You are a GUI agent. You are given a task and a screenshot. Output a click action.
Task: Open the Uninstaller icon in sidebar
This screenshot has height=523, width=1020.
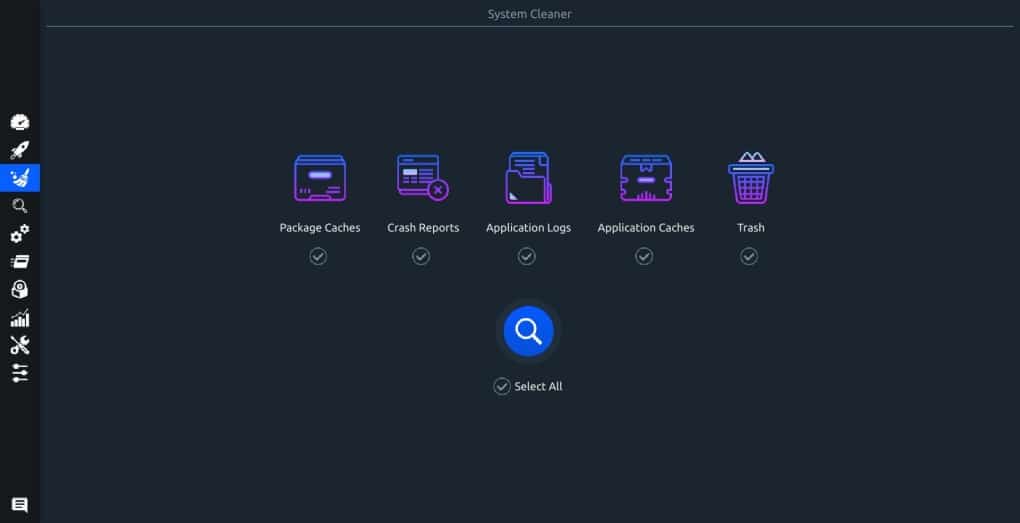coord(20,290)
